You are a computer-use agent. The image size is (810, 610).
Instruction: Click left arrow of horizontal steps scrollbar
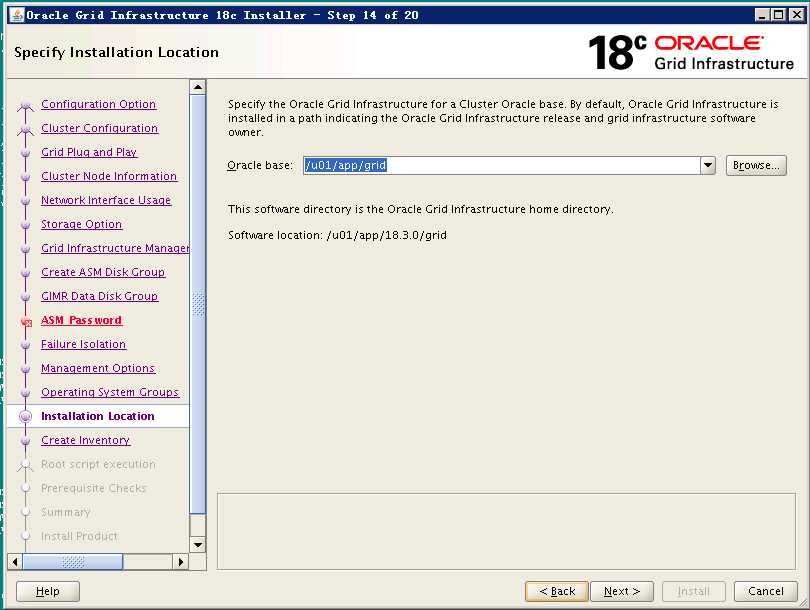[x=15, y=561]
